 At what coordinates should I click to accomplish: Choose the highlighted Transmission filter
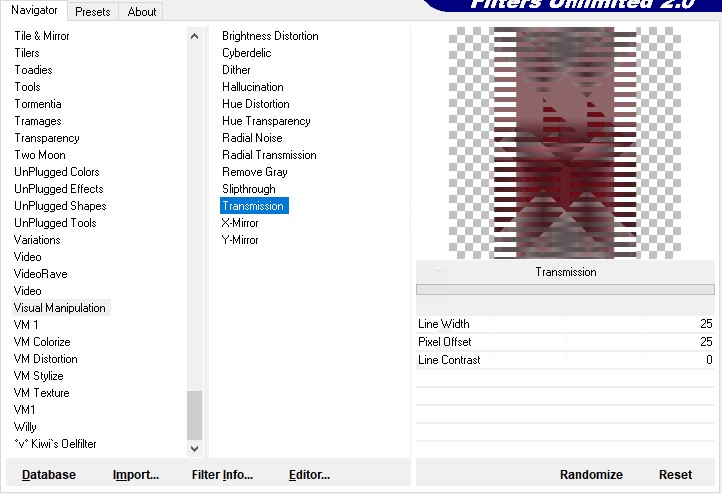tap(254, 206)
